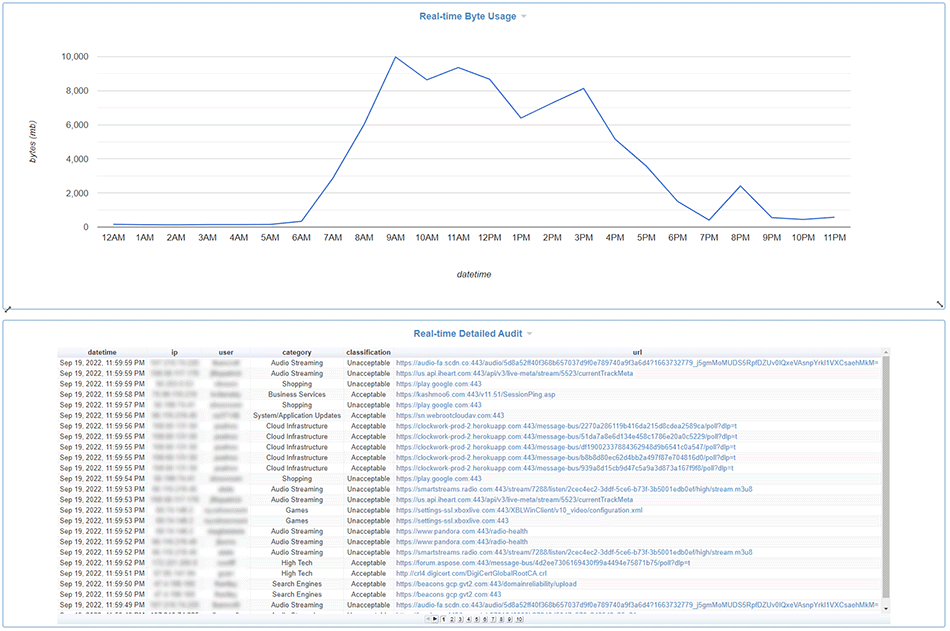The width and height of the screenshot is (950, 631).
Task: Sort the table by the datetime column
Action: [x=102, y=352]
